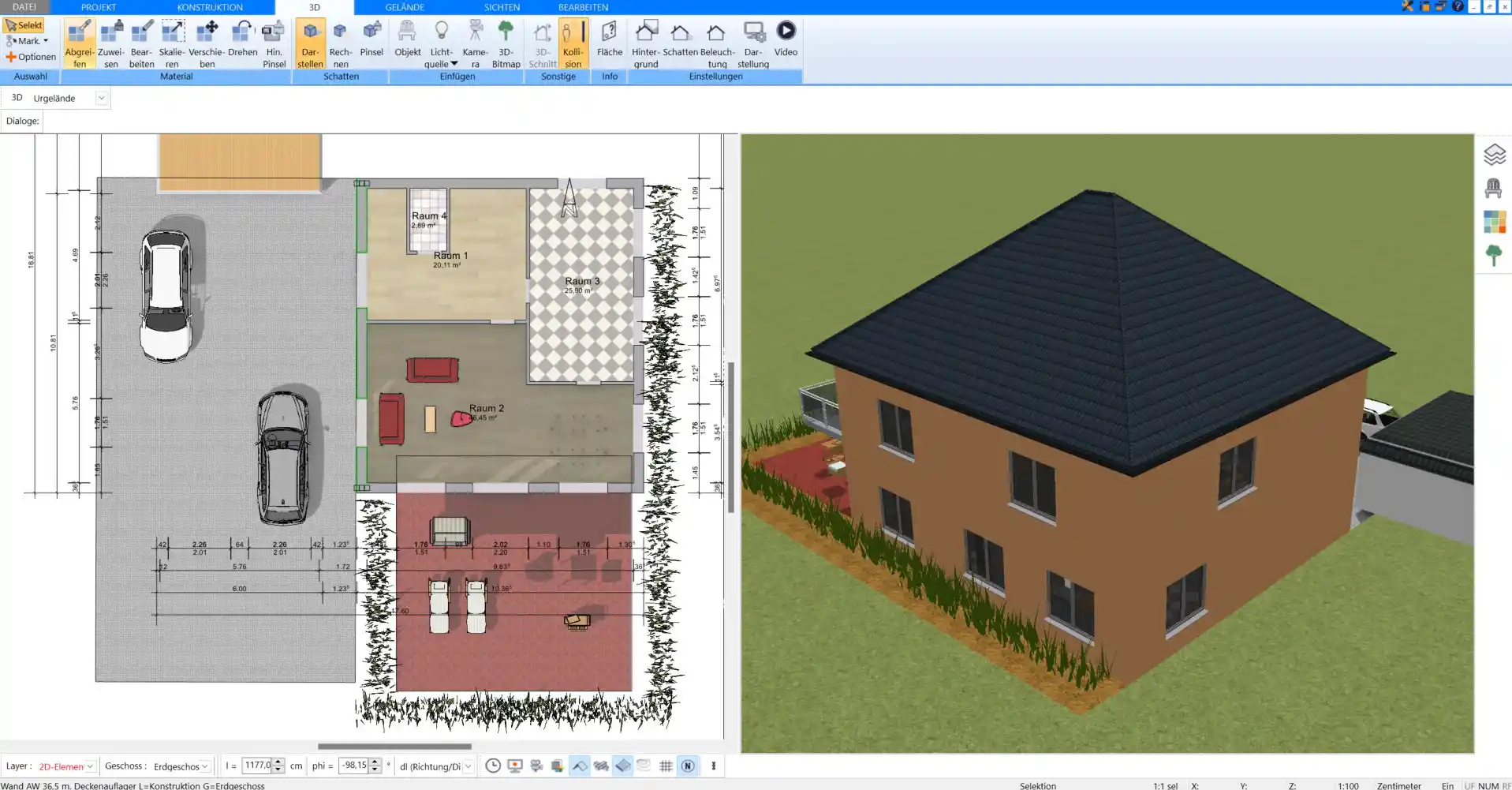
Task: Click Zentimeter unit in status bar
Action: pos(1398,785)
